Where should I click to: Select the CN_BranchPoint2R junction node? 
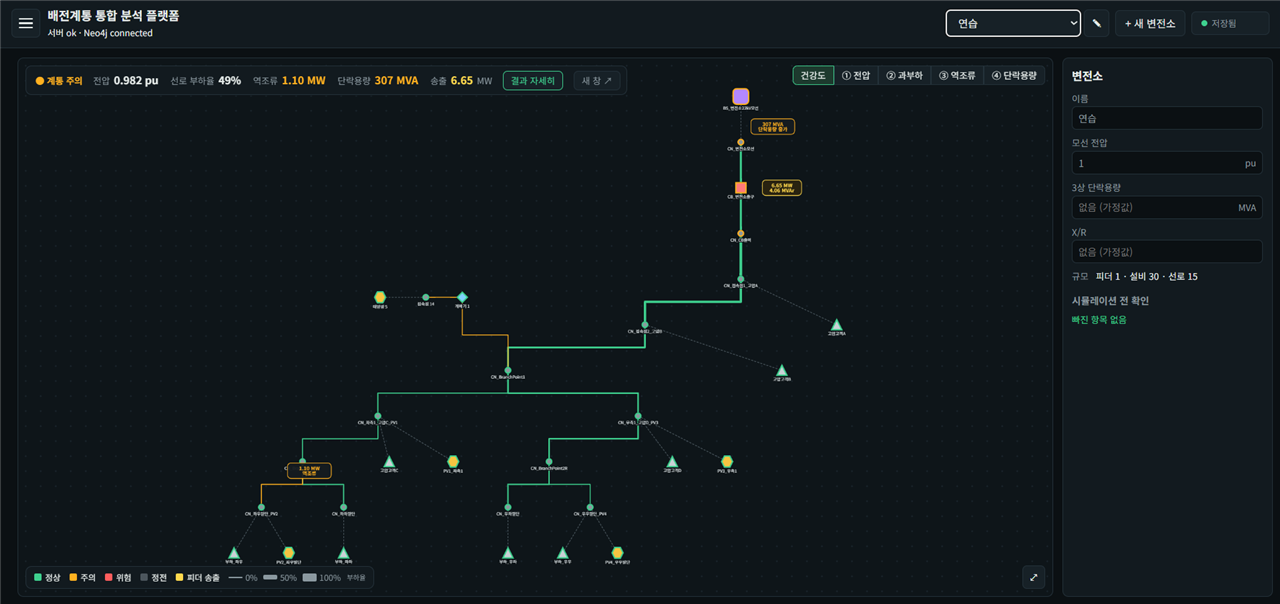pyautogui.click(x=549, y=462)
